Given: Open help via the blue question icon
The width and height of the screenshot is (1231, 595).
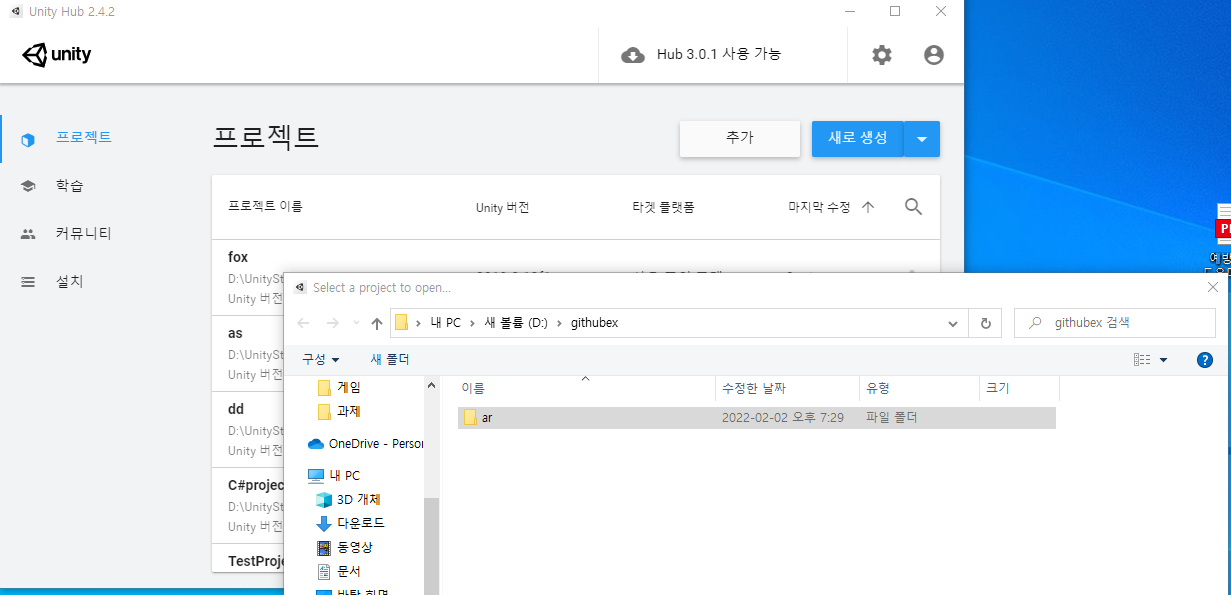Looking at the screenshot, I should pos(1205,360).
